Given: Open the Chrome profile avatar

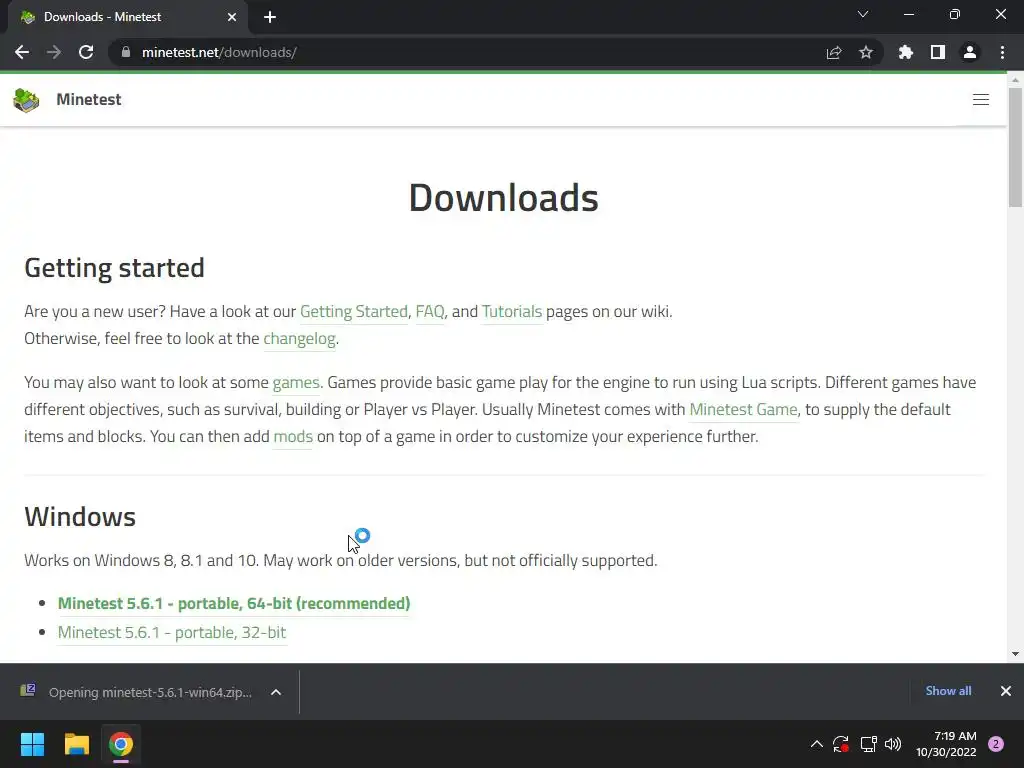Looking at the screenshot, I should [970, 52].
